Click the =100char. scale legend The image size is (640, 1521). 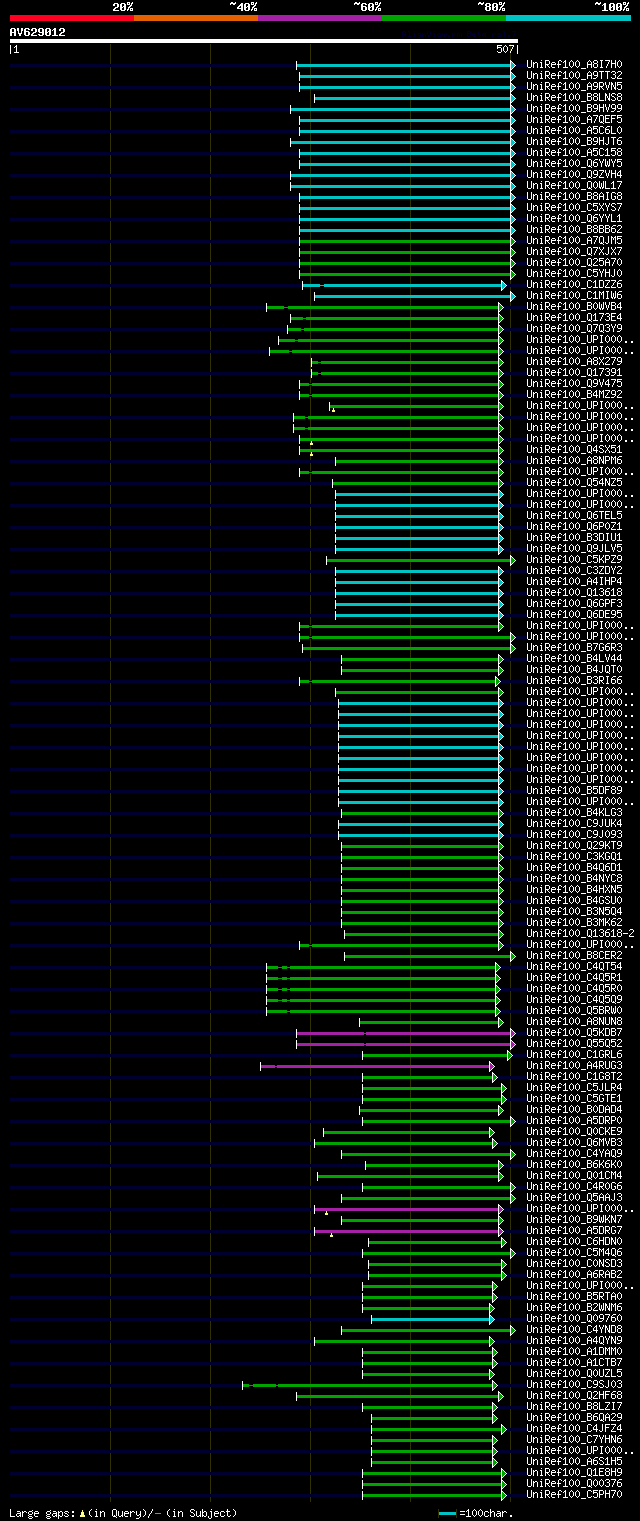pos(476,1513)
